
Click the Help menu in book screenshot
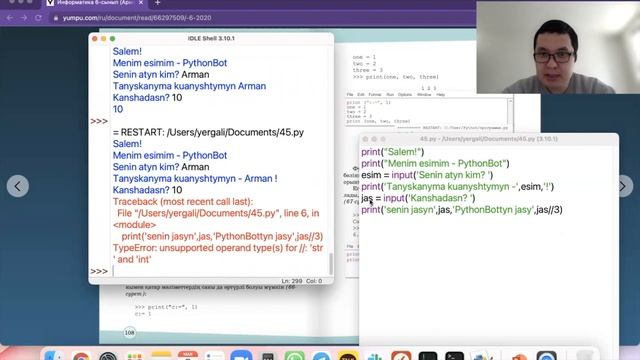click(x=440, y=95)
